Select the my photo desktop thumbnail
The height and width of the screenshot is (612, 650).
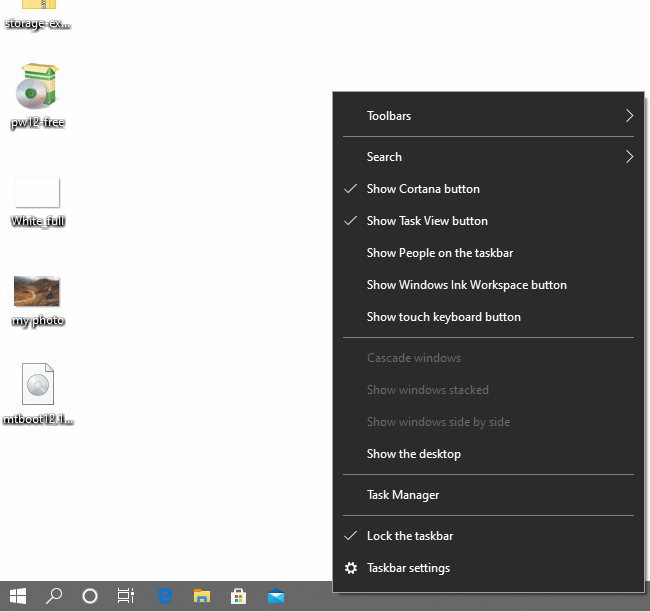pyautogui.click(x=37, y=292)
